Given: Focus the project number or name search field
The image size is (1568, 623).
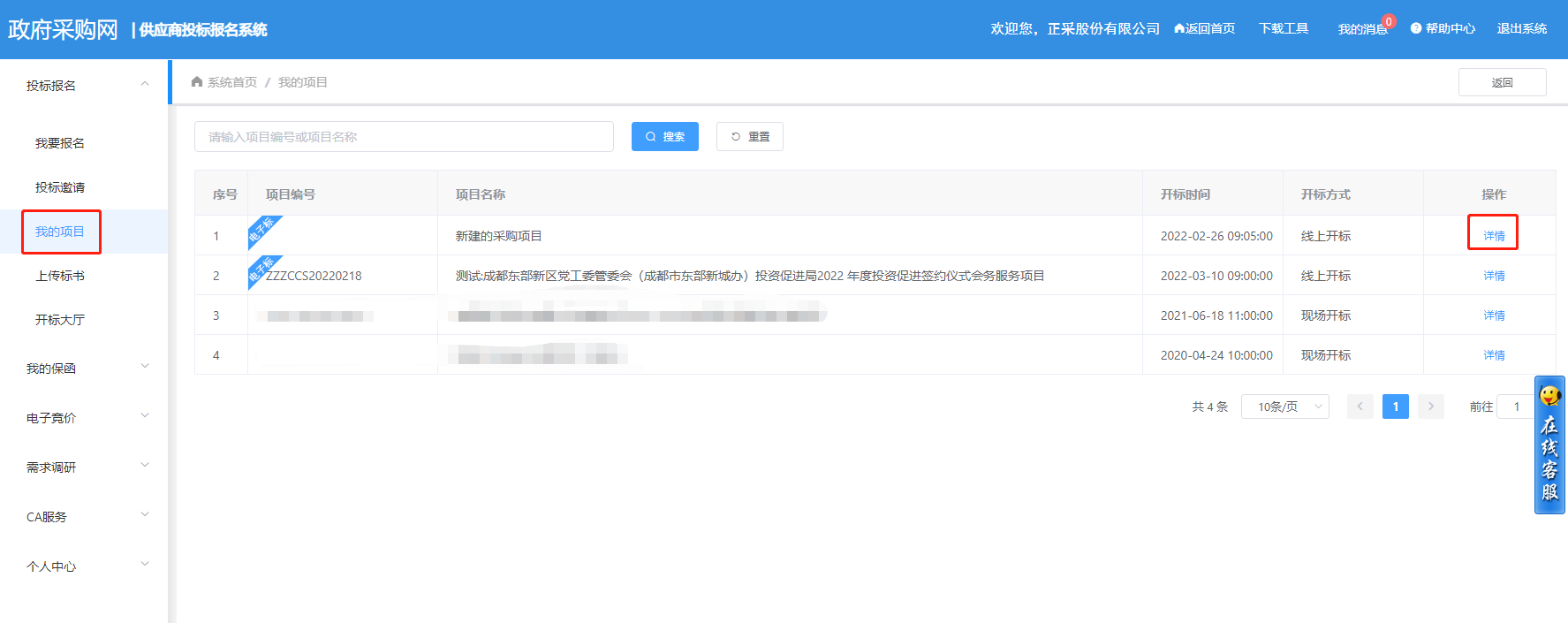Looking at the screenshot, I should 404,137.
